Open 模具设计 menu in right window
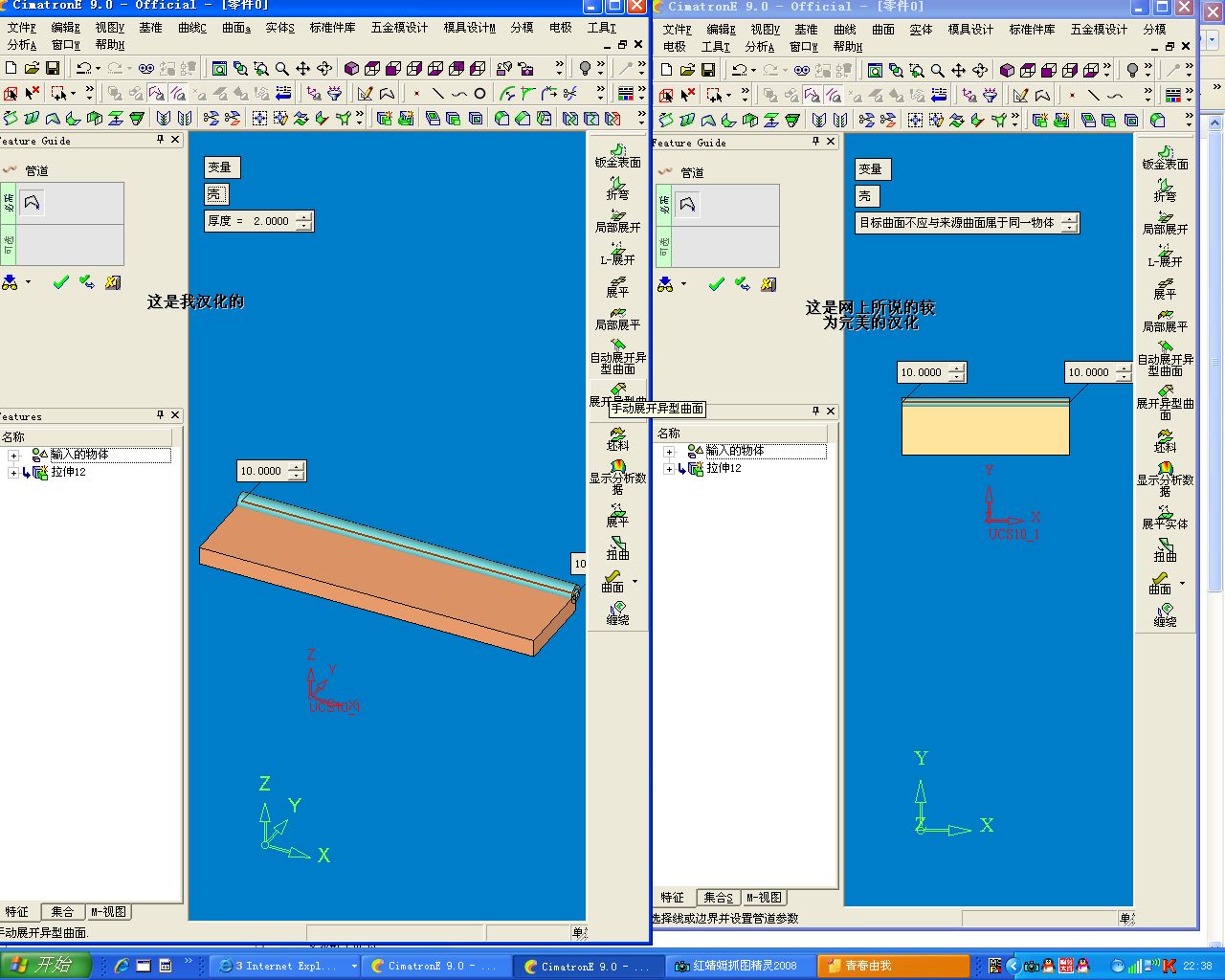 970,30
